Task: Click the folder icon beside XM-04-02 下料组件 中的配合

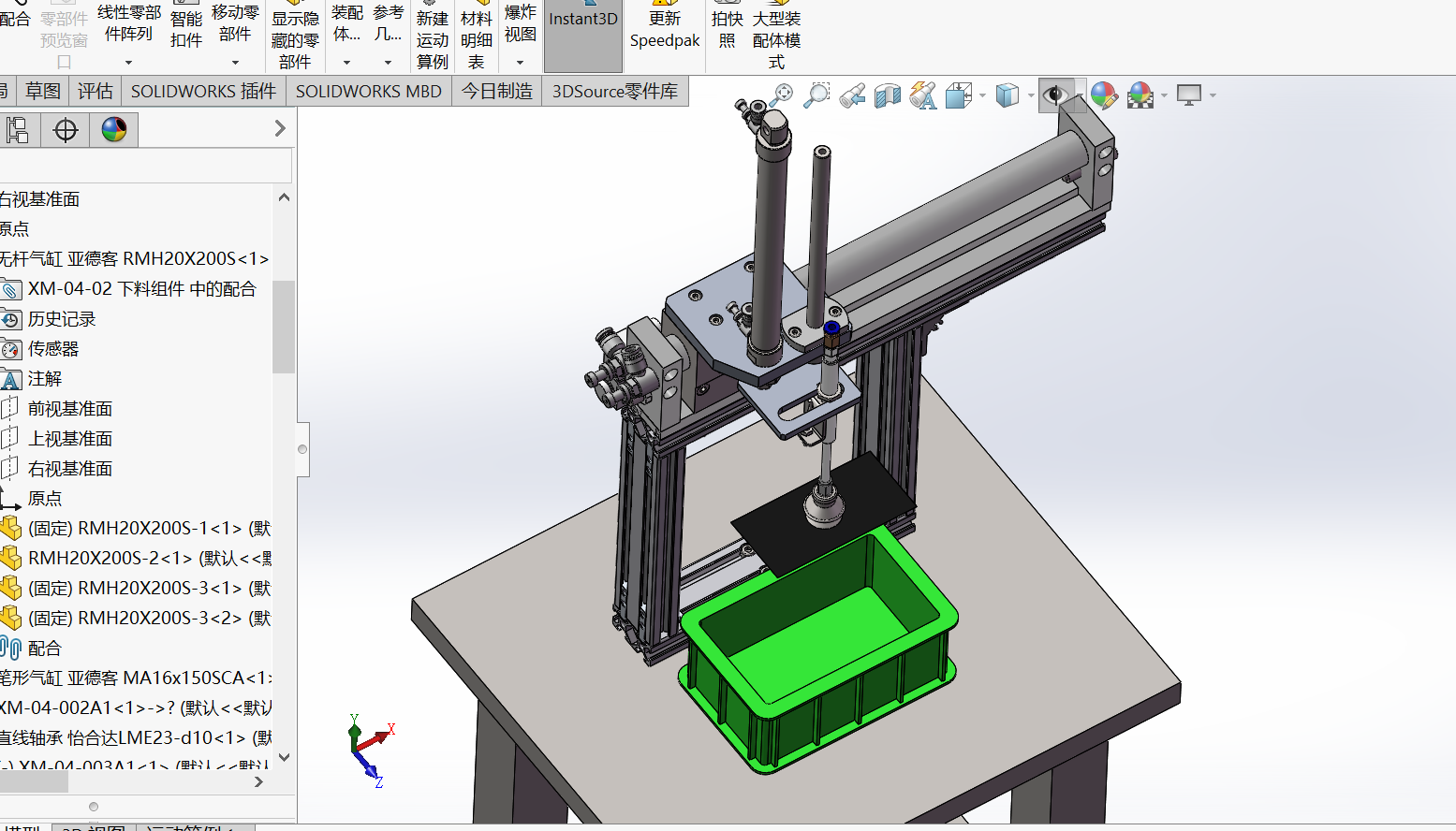Action: pyautogui.click(x=10, y=289)
